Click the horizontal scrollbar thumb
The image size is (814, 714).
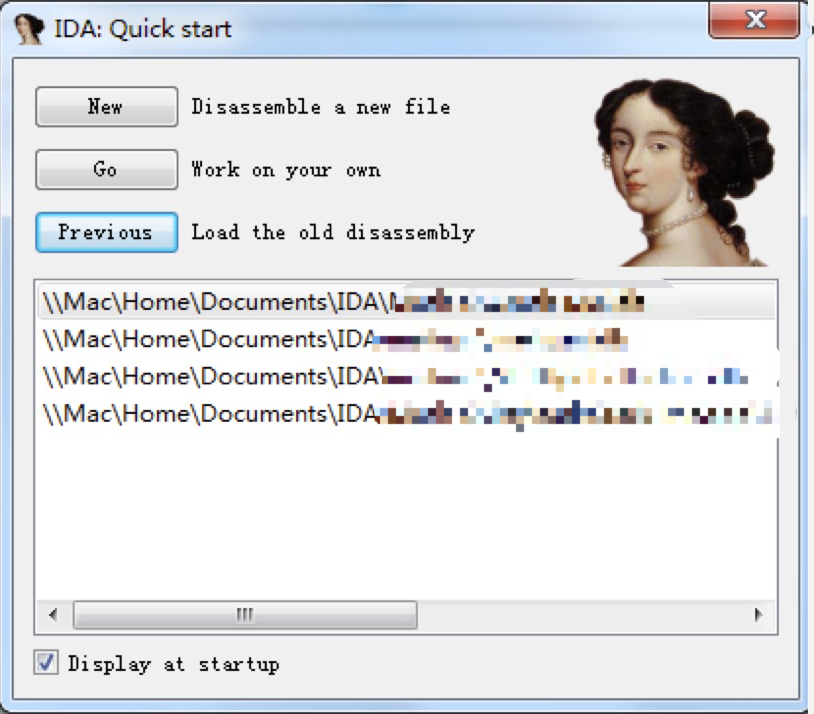coord(245,615)
